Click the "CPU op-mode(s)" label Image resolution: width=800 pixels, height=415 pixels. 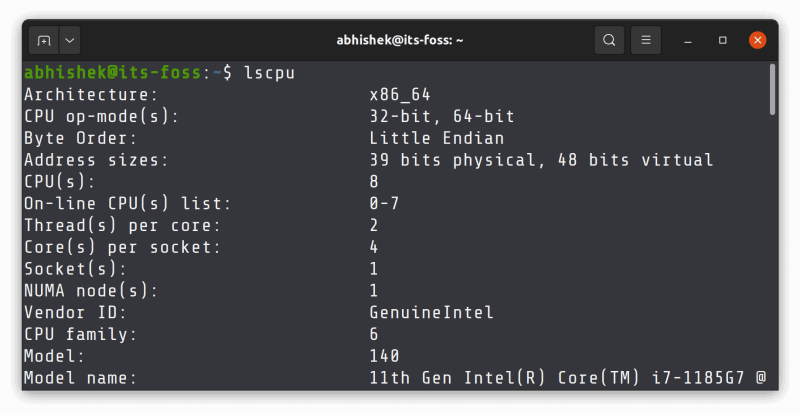[x=102, y=116]
